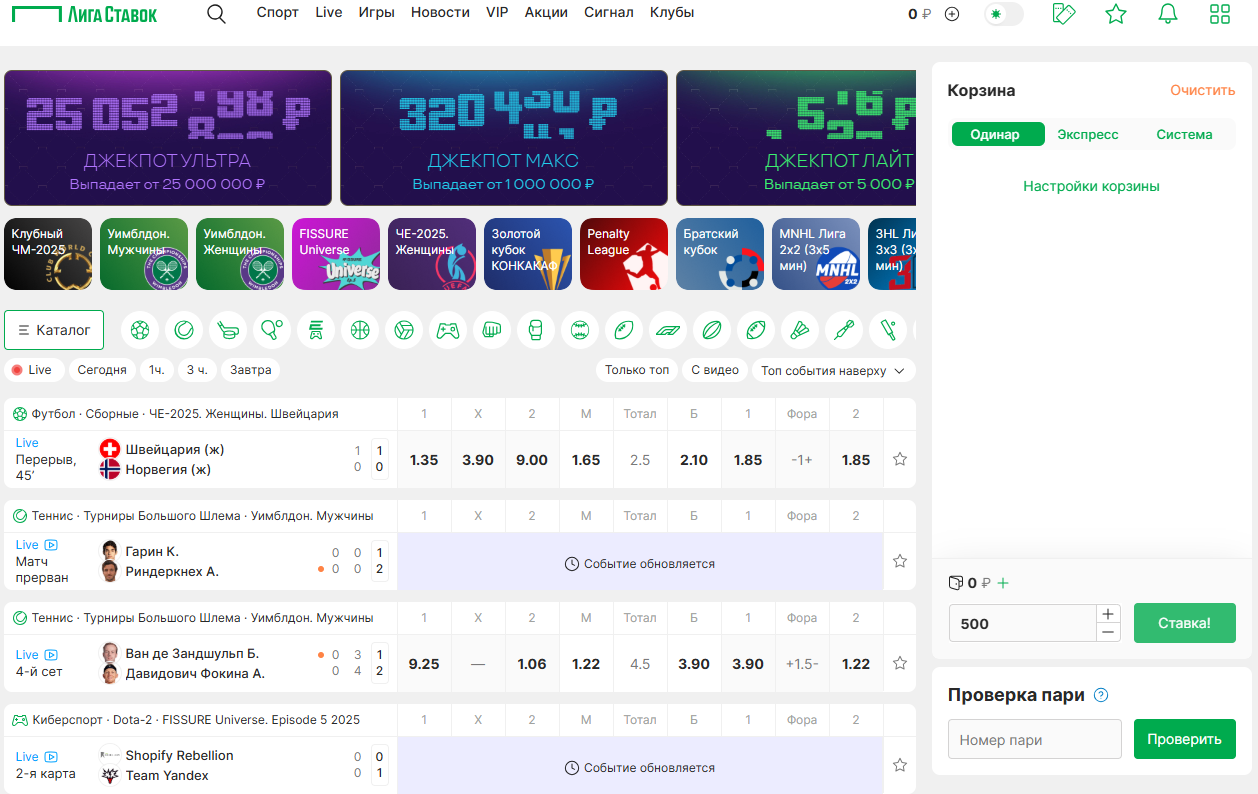
Task: Click the Проверить button
Action: [x=1185, y=739]
